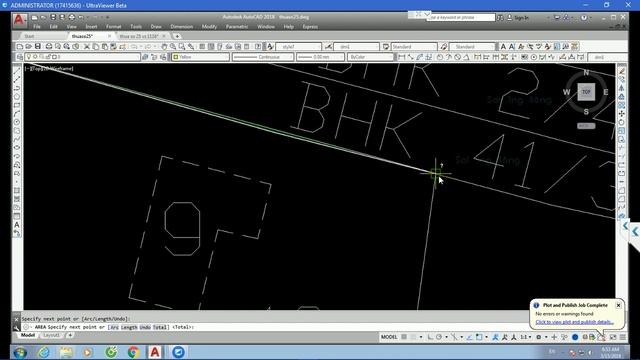Screen dimensions: 640x360
Task: Select the Aligned dimension tool
Action: pyautogui.click(x=411, y=57)
